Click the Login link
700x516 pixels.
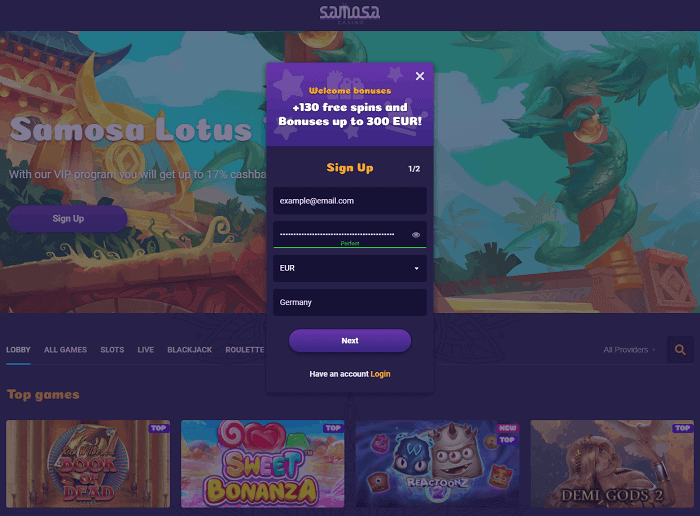point(380,374)
